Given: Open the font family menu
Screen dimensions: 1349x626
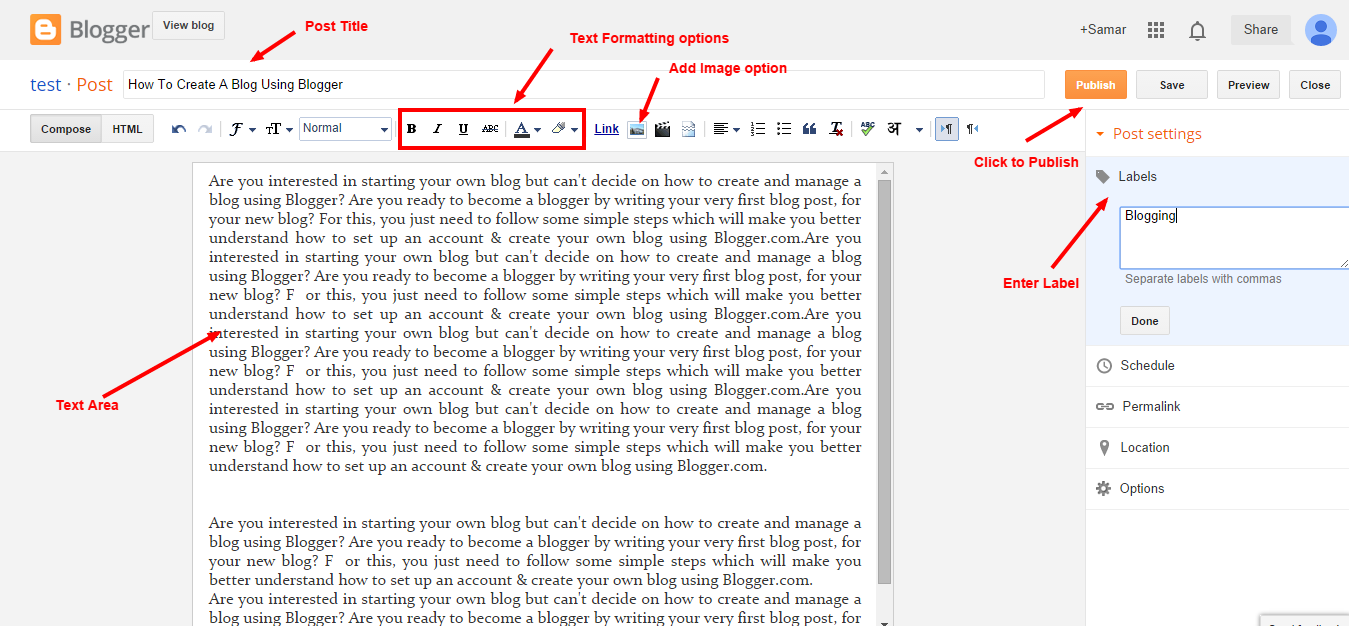Looking at the screenshot, I should (241, 129).
